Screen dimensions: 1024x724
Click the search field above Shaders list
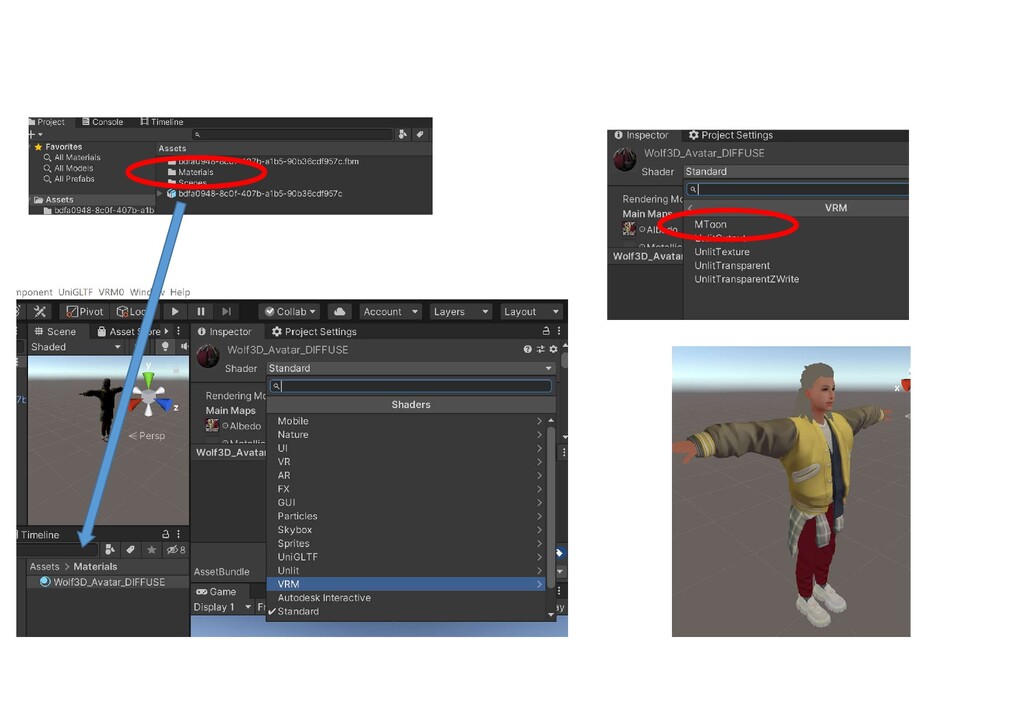click(411, 386)
